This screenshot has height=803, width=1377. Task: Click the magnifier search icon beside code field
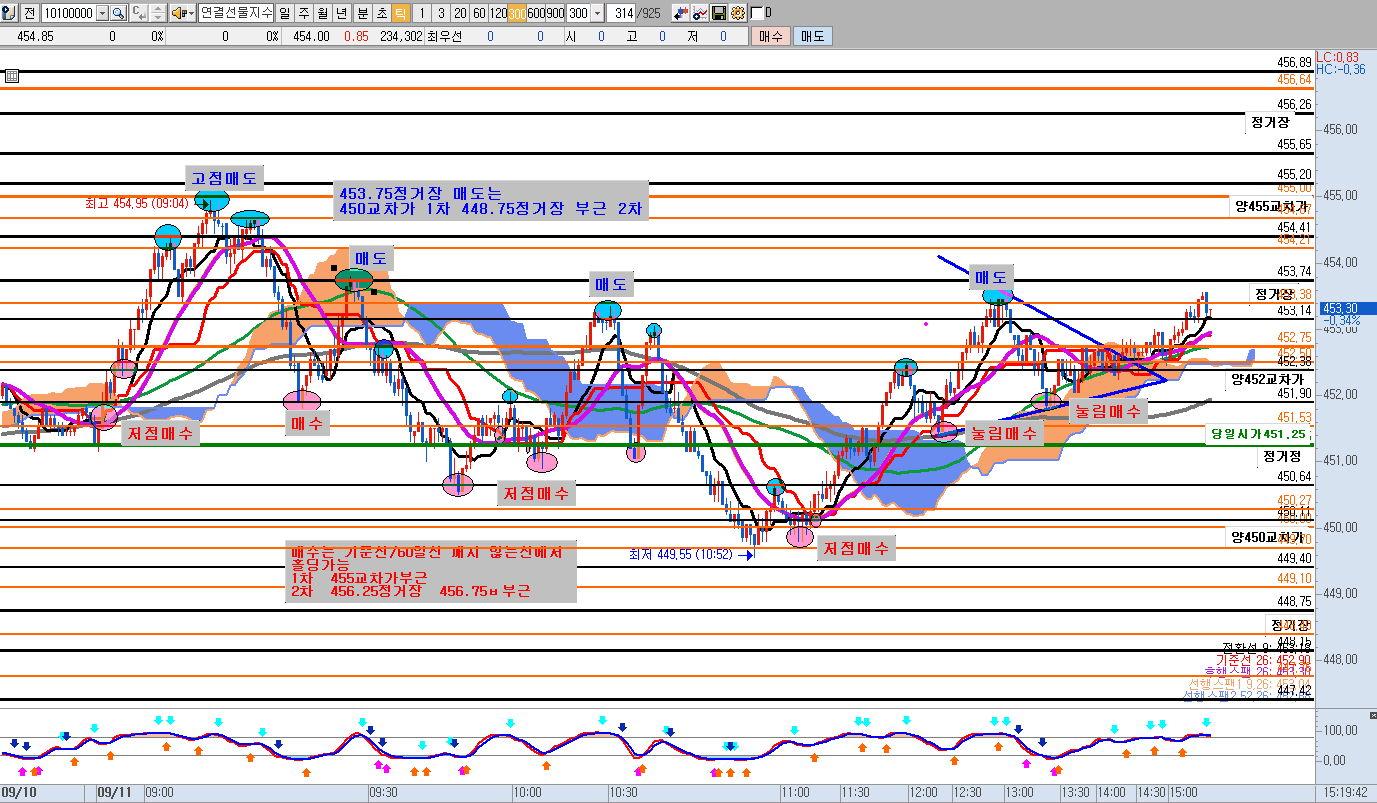click(x=118, y=13)
